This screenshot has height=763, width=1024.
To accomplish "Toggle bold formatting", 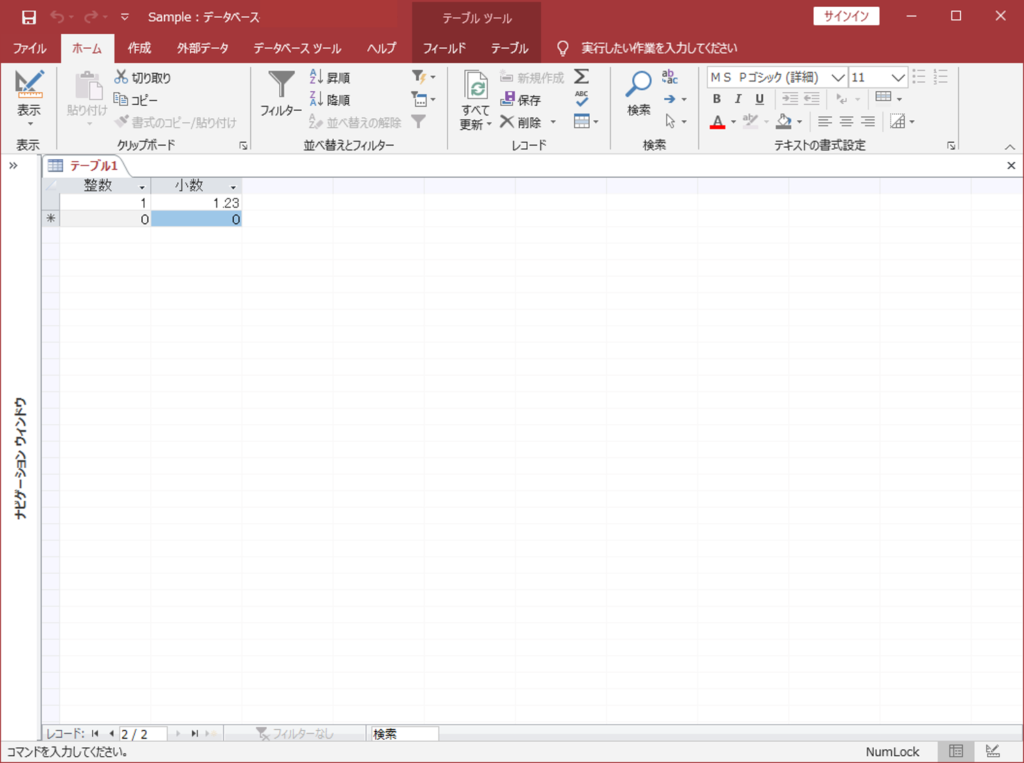I will [716, 99].
